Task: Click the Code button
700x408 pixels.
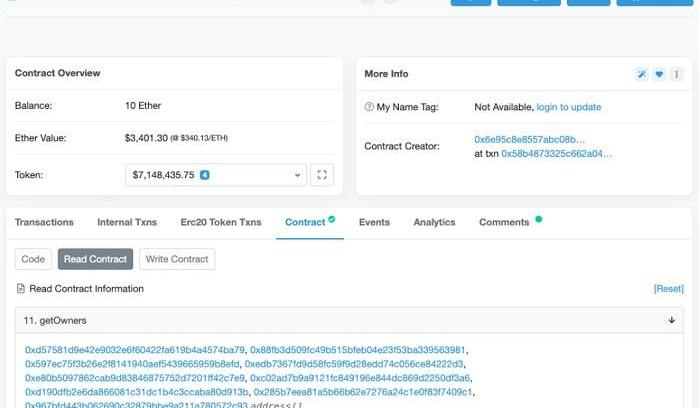Action: (x=33, y=259)
